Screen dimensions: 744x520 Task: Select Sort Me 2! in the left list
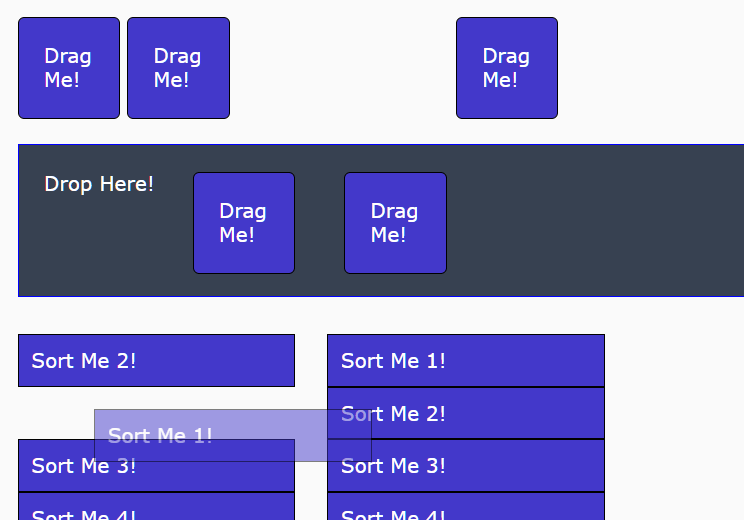(x=156, y=360)
